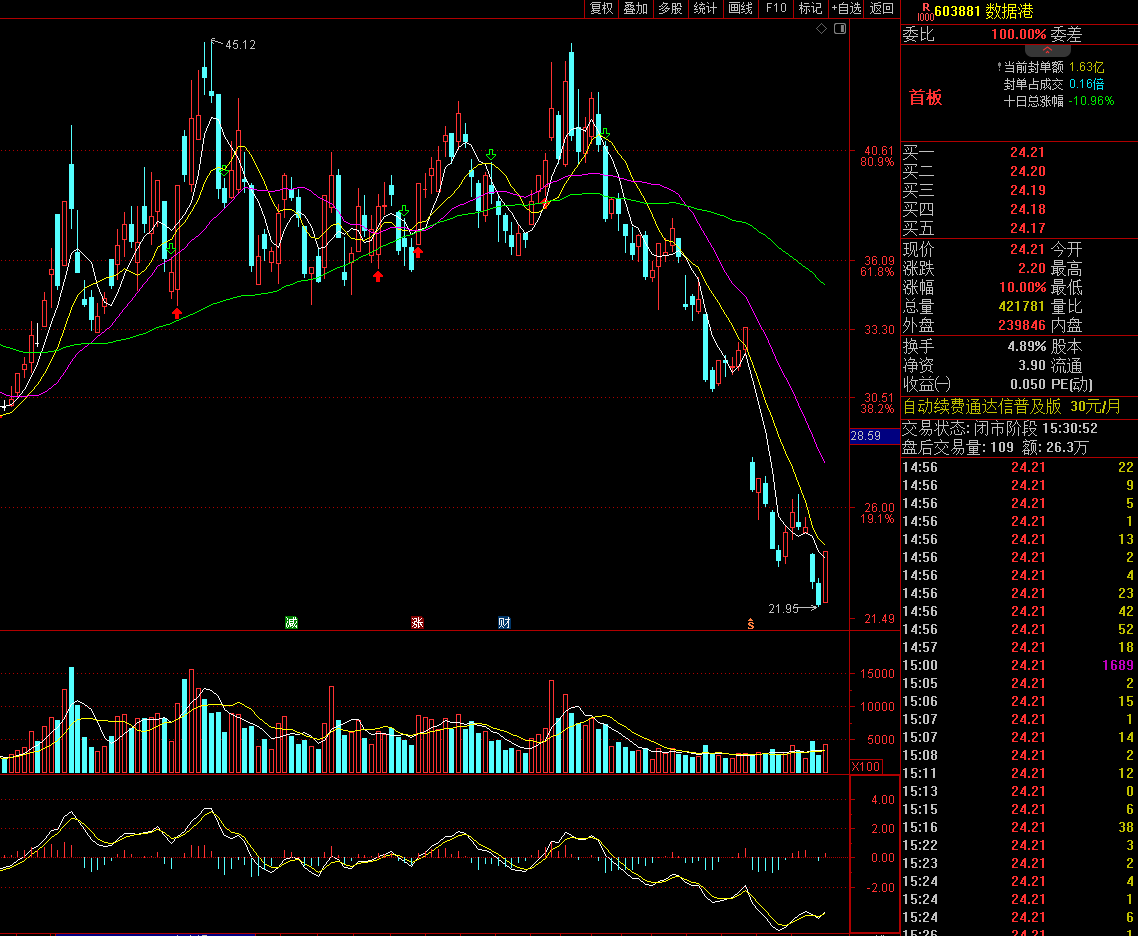Click the 净资 3.90 value
Viewport: 1138px width, 936px height.
tap(1031, 366)
